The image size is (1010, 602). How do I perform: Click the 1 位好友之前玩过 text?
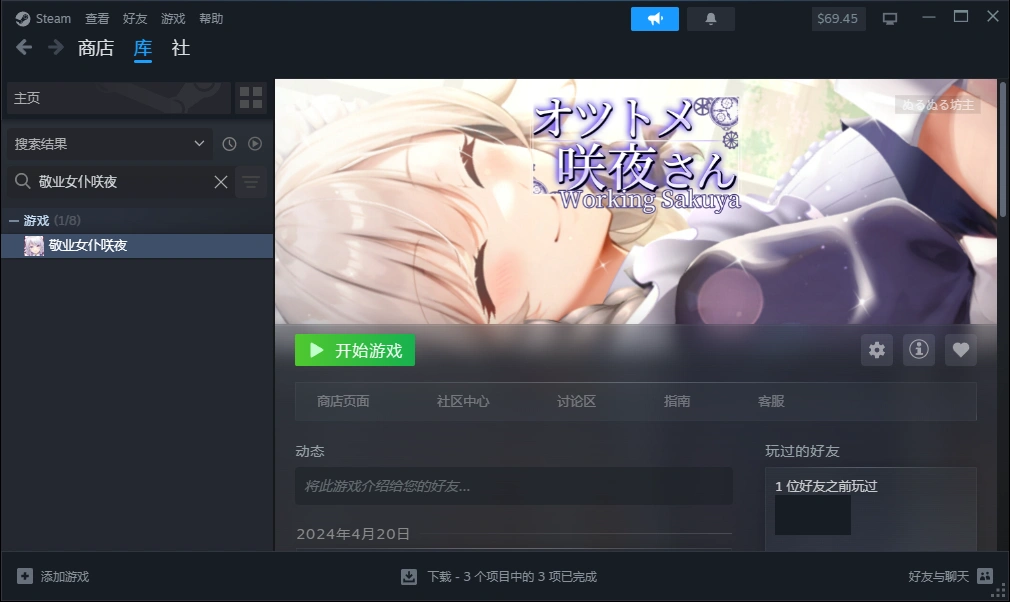point(826,486)
